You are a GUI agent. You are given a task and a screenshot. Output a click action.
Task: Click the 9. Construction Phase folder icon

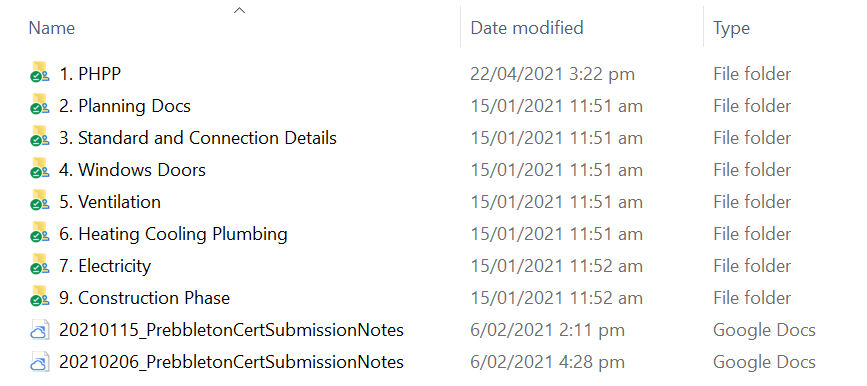(40, 298)
